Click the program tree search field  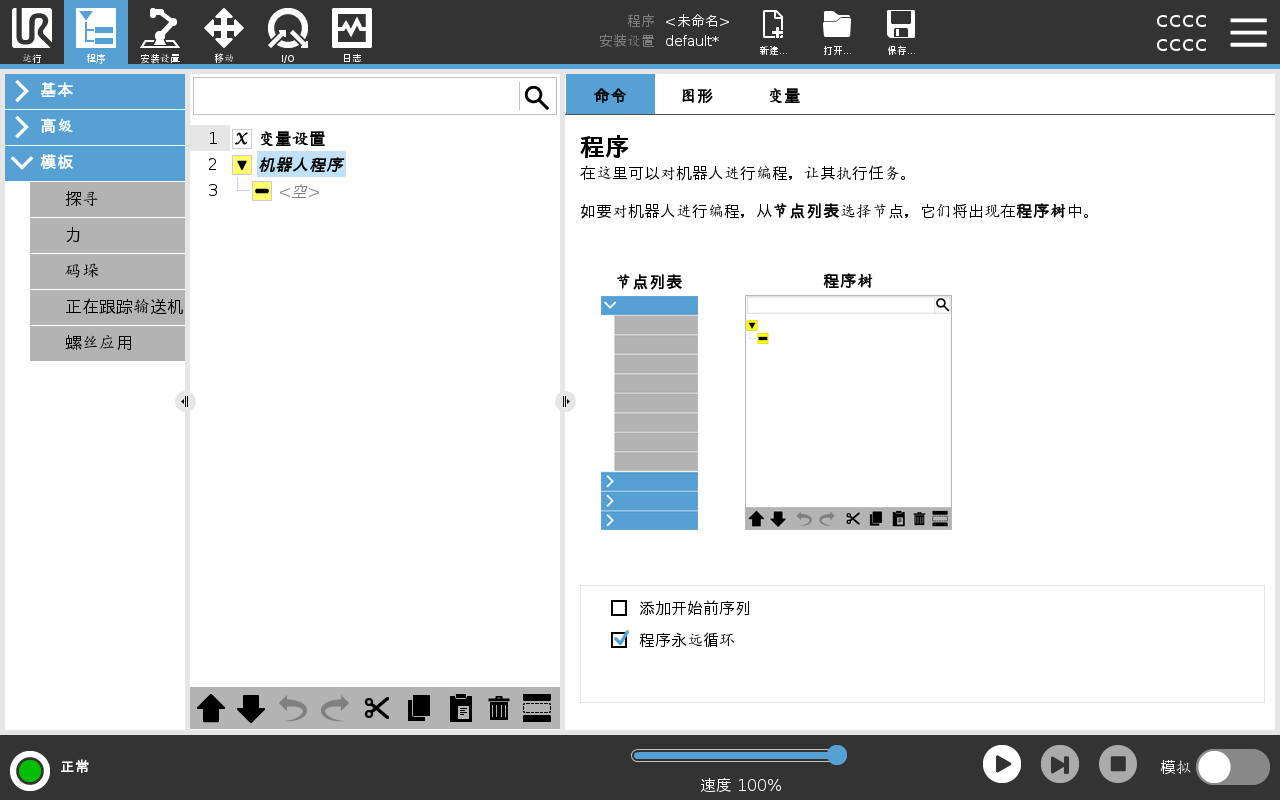point(356,97)
